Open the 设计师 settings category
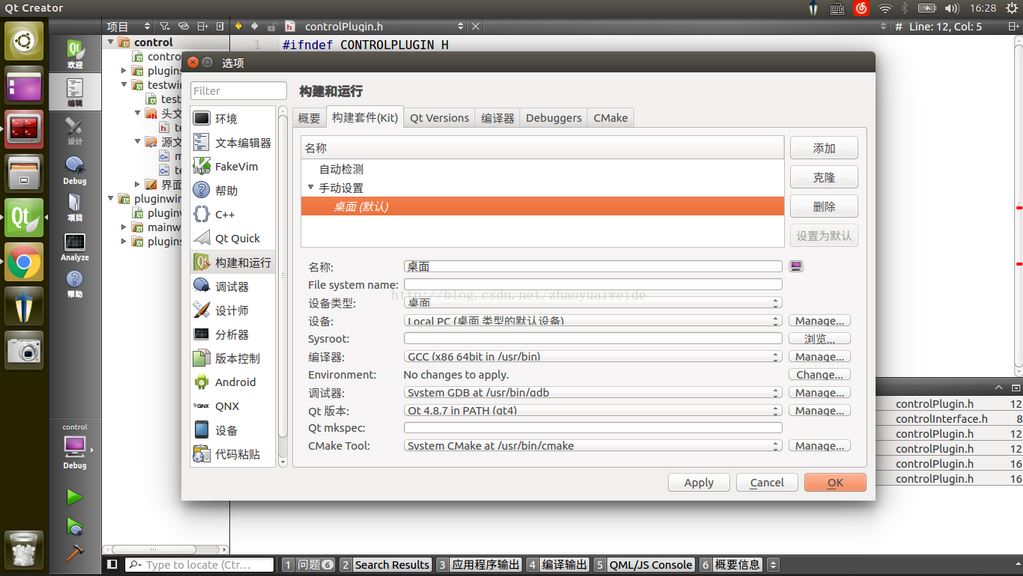Viewport: 1023px width, 576px height. click(233, 311)
